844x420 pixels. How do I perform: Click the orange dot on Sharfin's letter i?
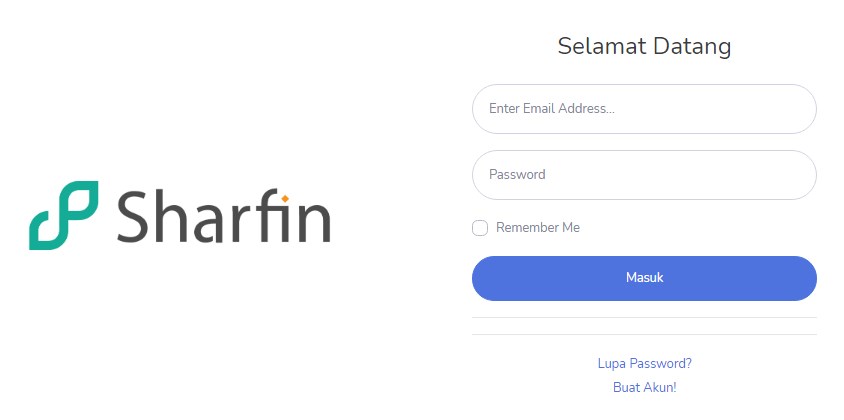(285, 196)
